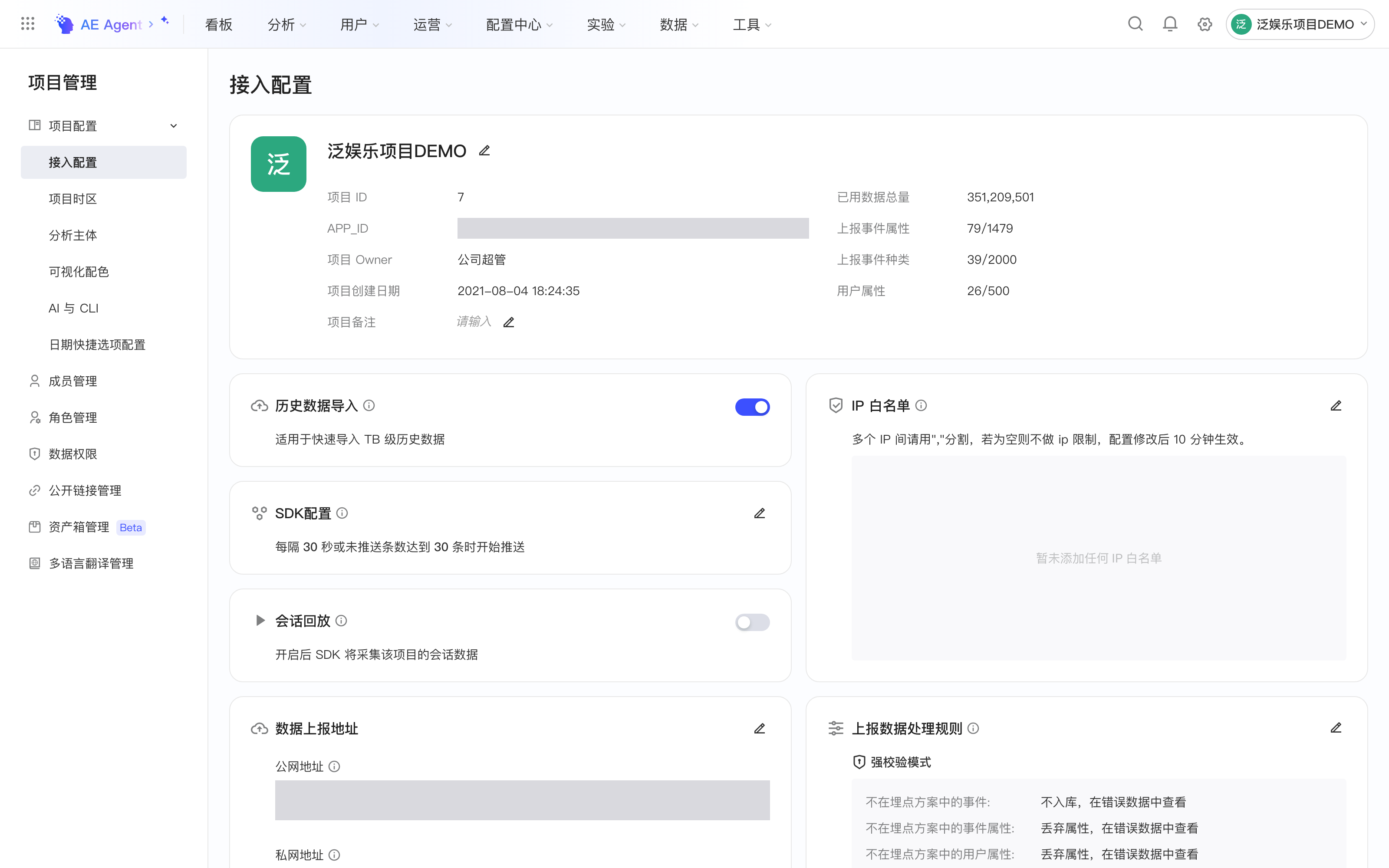This screenshot has width=1389, height=868.
Task: Open the 分析 dropdown menu
Action: 287,25
